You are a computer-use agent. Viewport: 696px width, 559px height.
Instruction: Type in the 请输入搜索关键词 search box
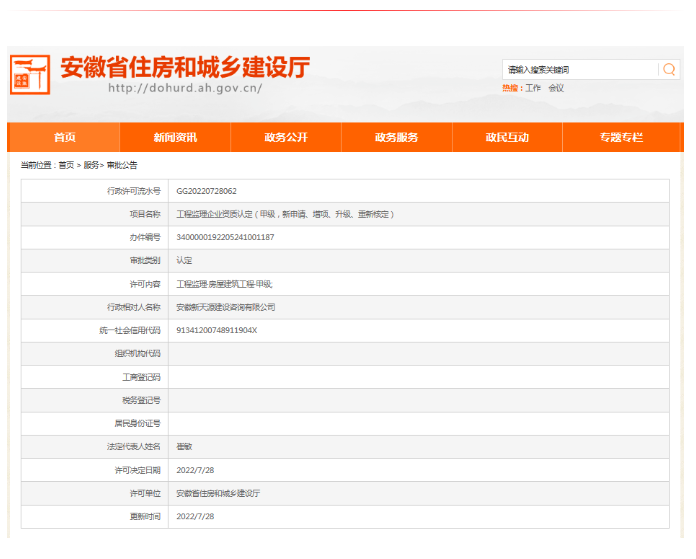click(x=579, y=69)
